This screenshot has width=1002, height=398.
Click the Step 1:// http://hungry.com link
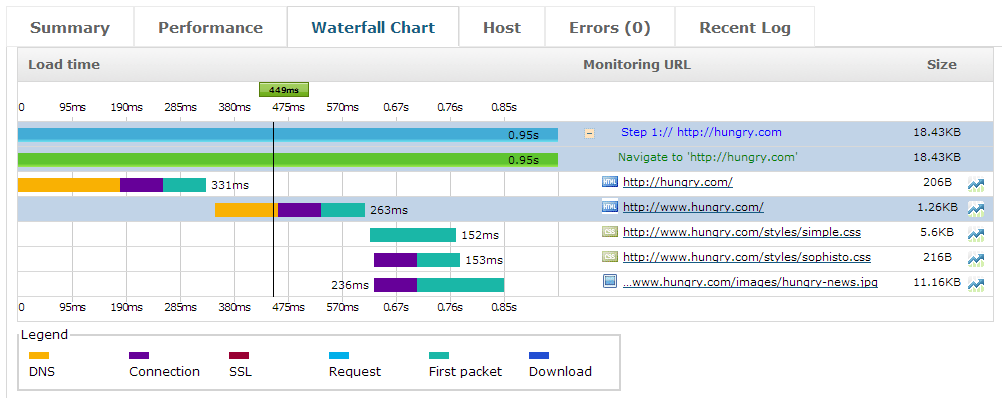click(x=701, y=132)
